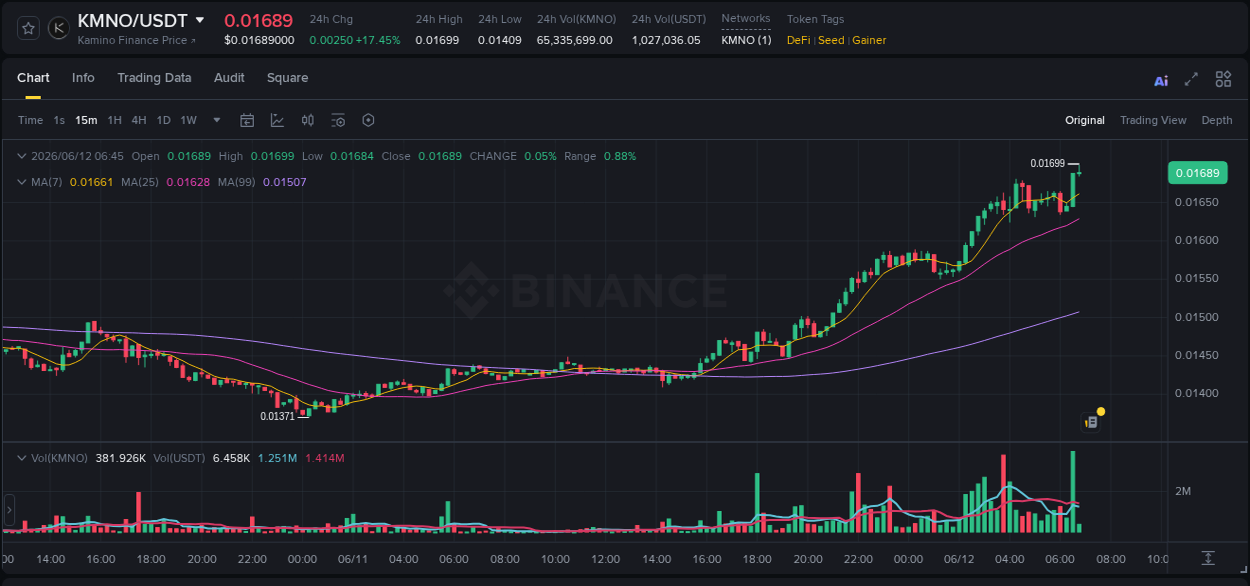Viewport: 1250px width, 586px height.
Task: Open the chart display settings icon
Action: [338, 120]
